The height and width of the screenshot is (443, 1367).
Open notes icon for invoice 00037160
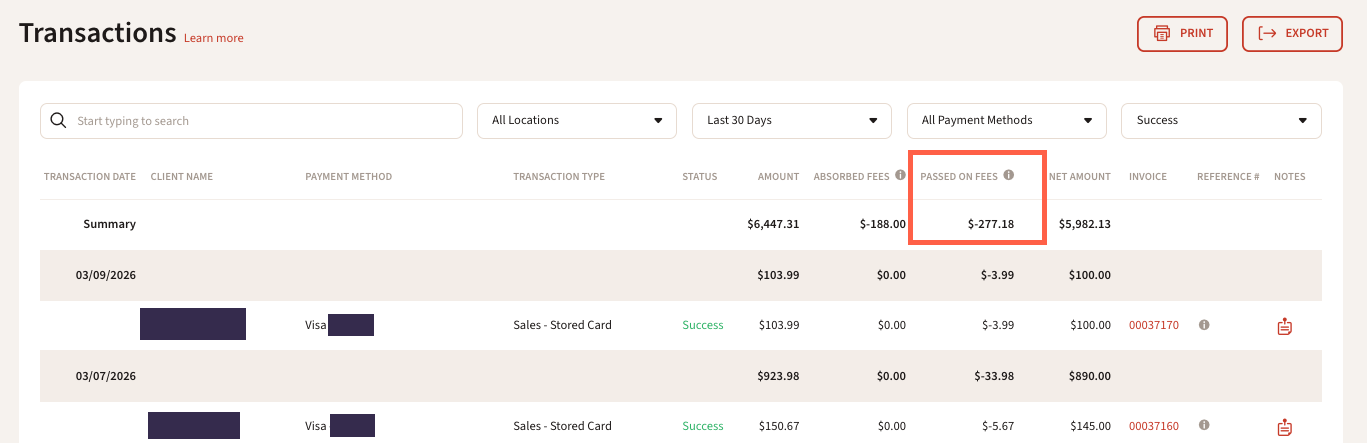pyautogui.click(x=1285, y=427)
